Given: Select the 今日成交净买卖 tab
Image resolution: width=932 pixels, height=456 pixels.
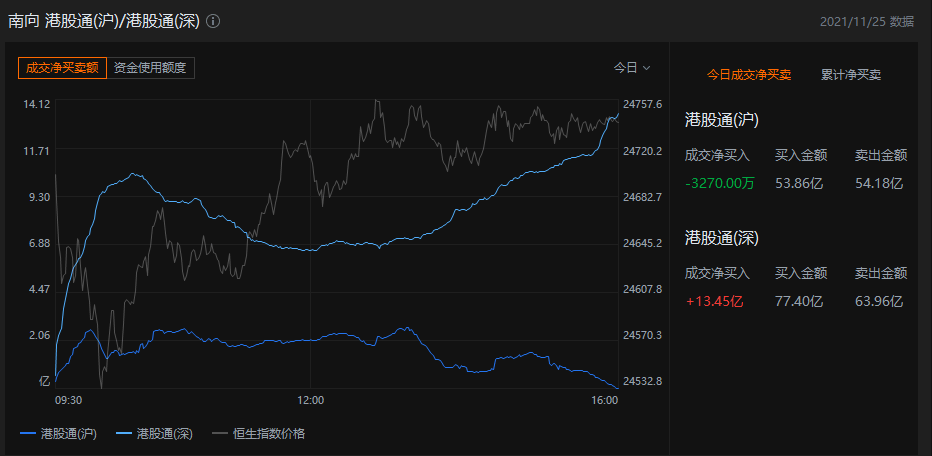Looking at the screenshot, I should tap(749, 74).
